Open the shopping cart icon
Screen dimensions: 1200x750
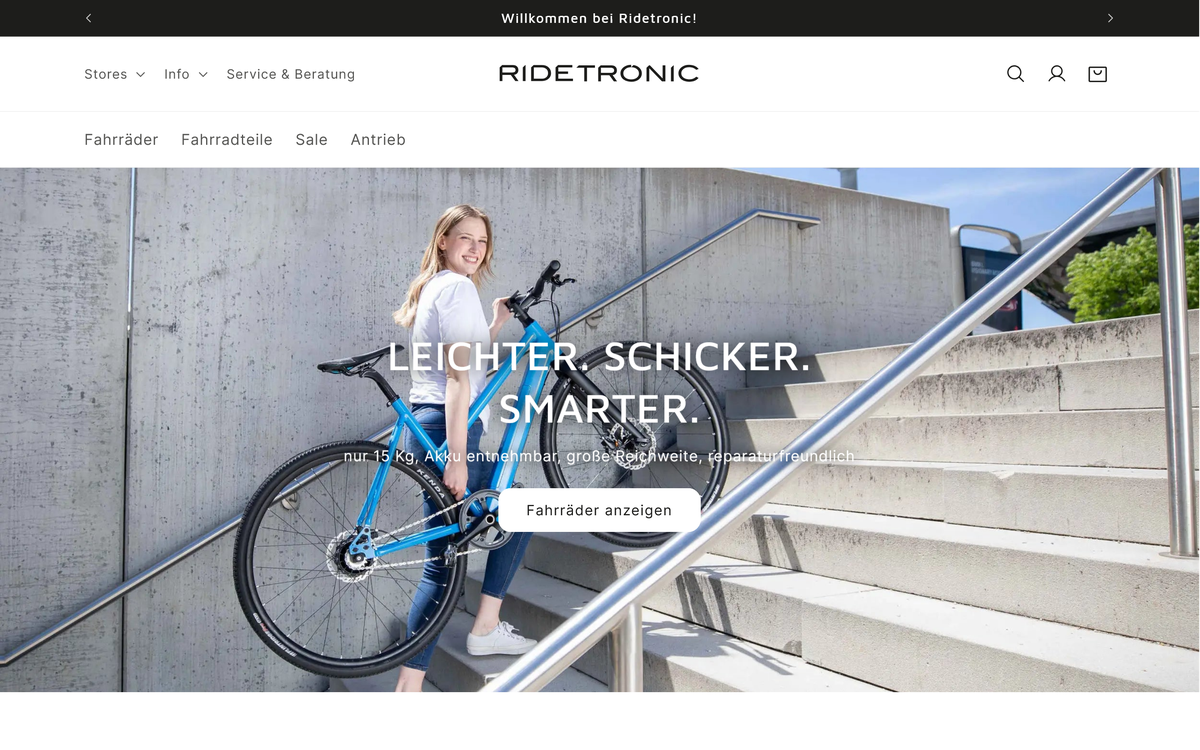click(1097, 74)
